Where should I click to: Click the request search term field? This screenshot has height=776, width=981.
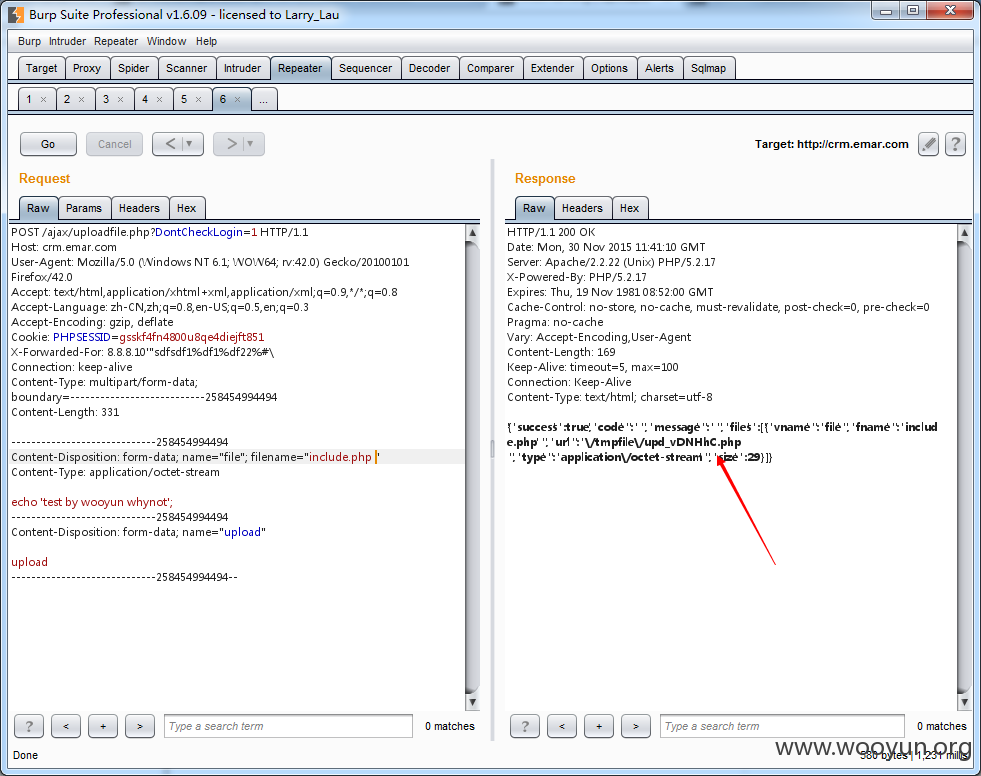[288, 726]
